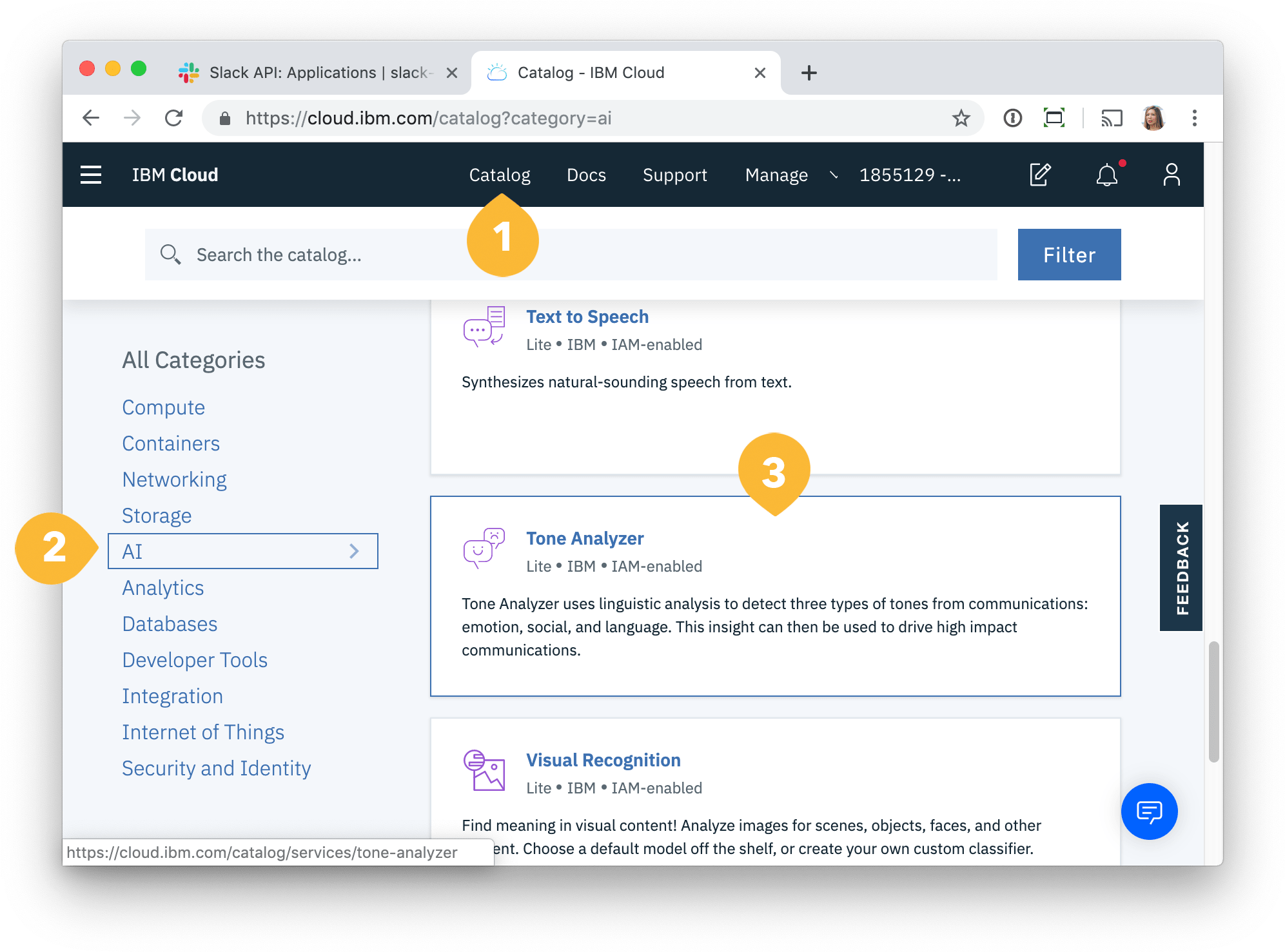Image resolution: width=1285 pixels, height=952 pixels.
Task: Open the edit/notes pencil icon in header
Action: click(1040, 175)
